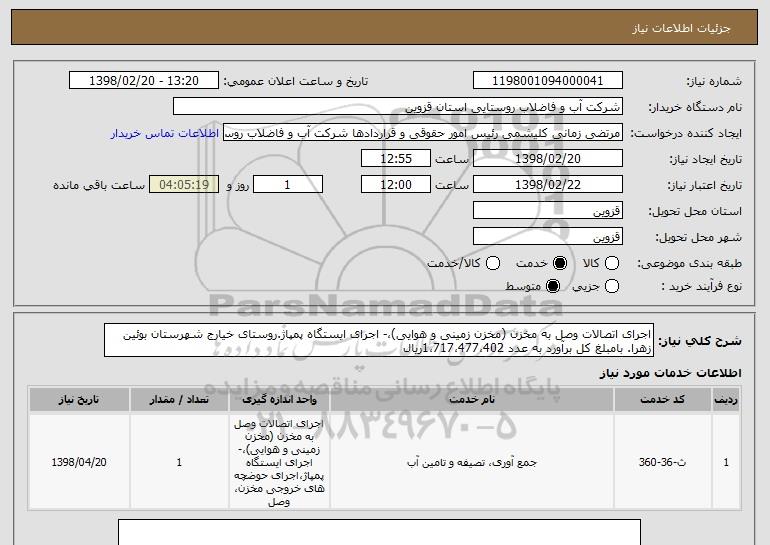The height and width of the screenshot is (545, 770).
Task: Click the empty text box below the table
Action: [x=379, y=532]
